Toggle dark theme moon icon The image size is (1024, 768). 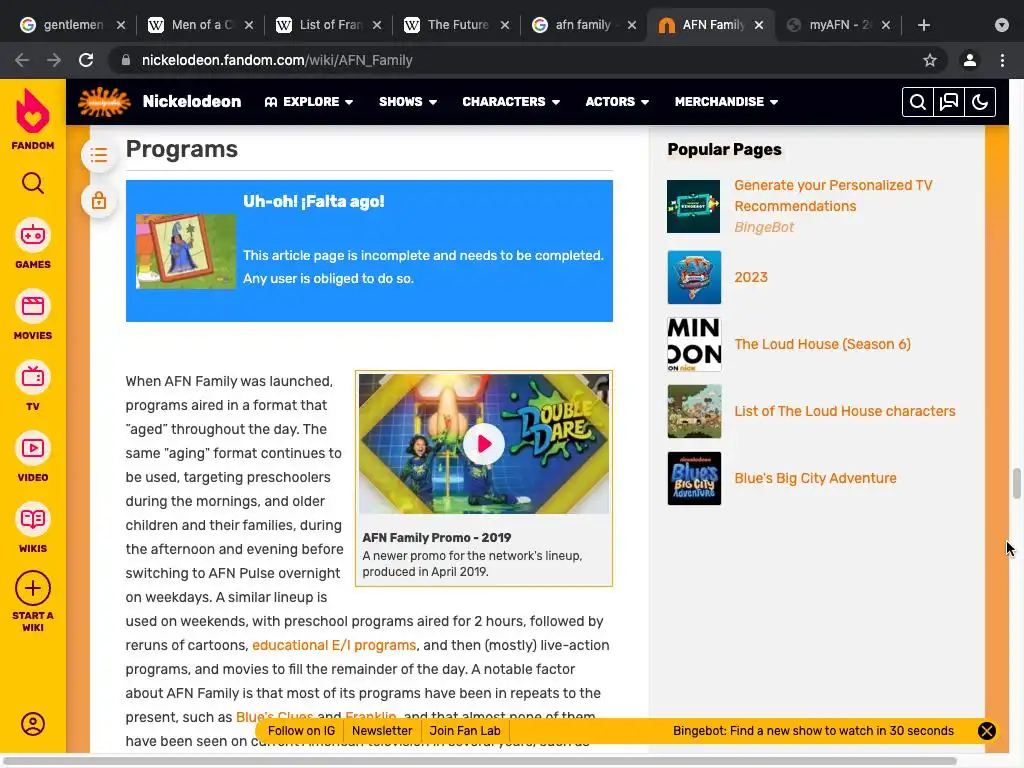pyautogui.click(x=980, y=102)
